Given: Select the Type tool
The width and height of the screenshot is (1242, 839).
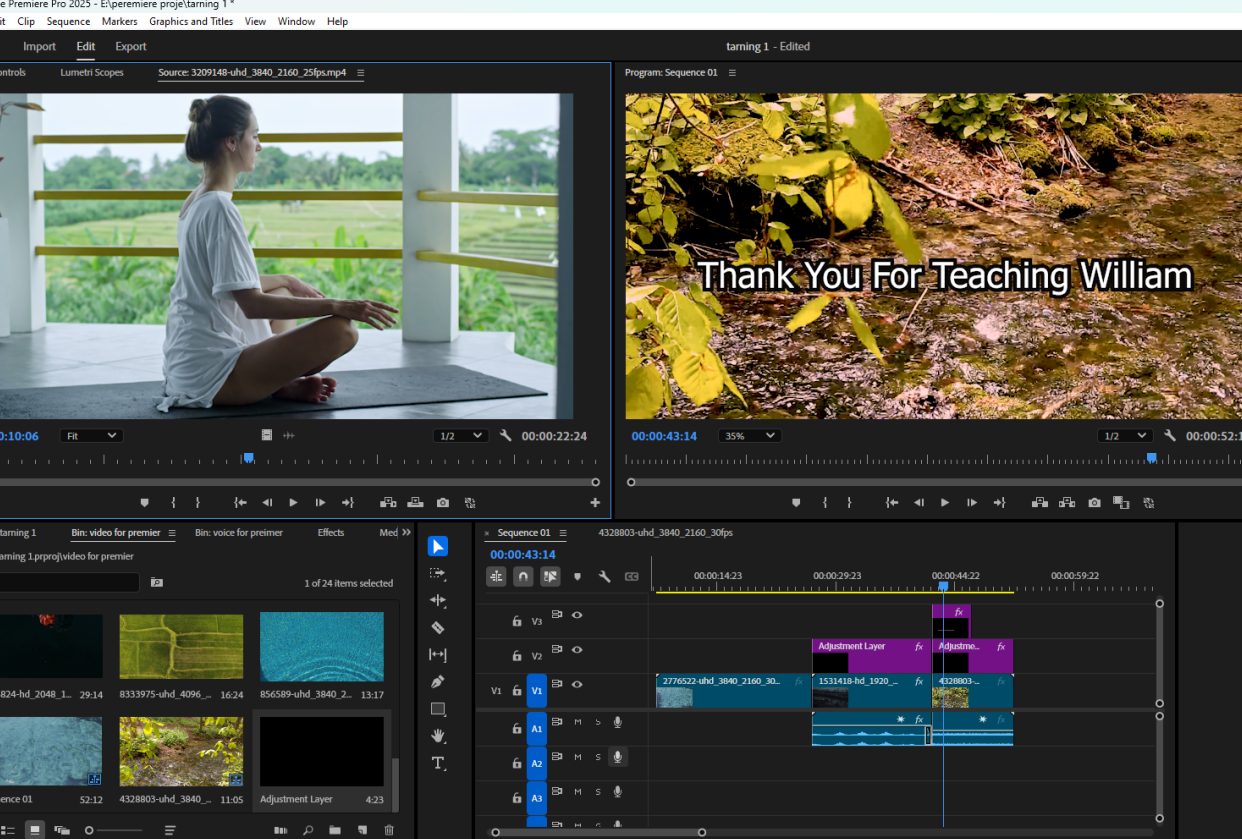Looking at the screenshot, I should tap(438, 763).
